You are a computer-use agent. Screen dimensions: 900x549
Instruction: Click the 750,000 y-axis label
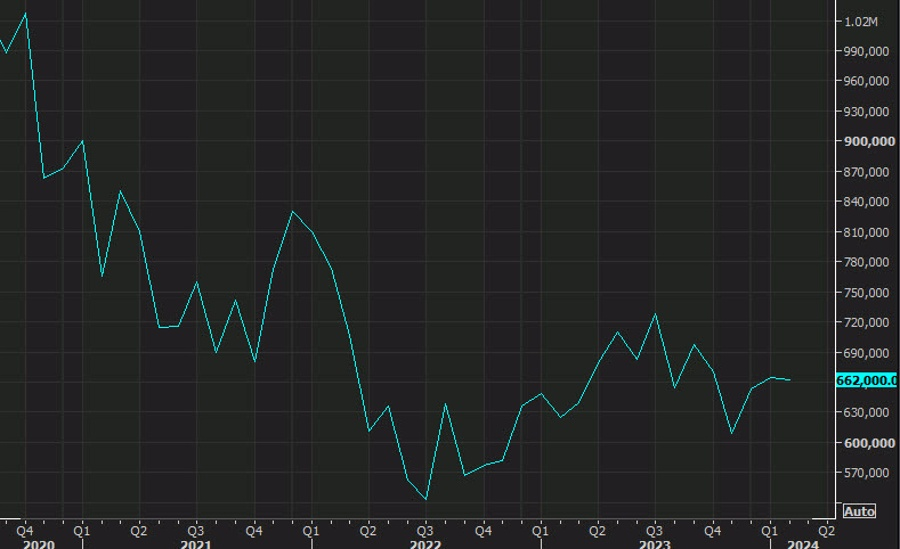pos(866,292)
